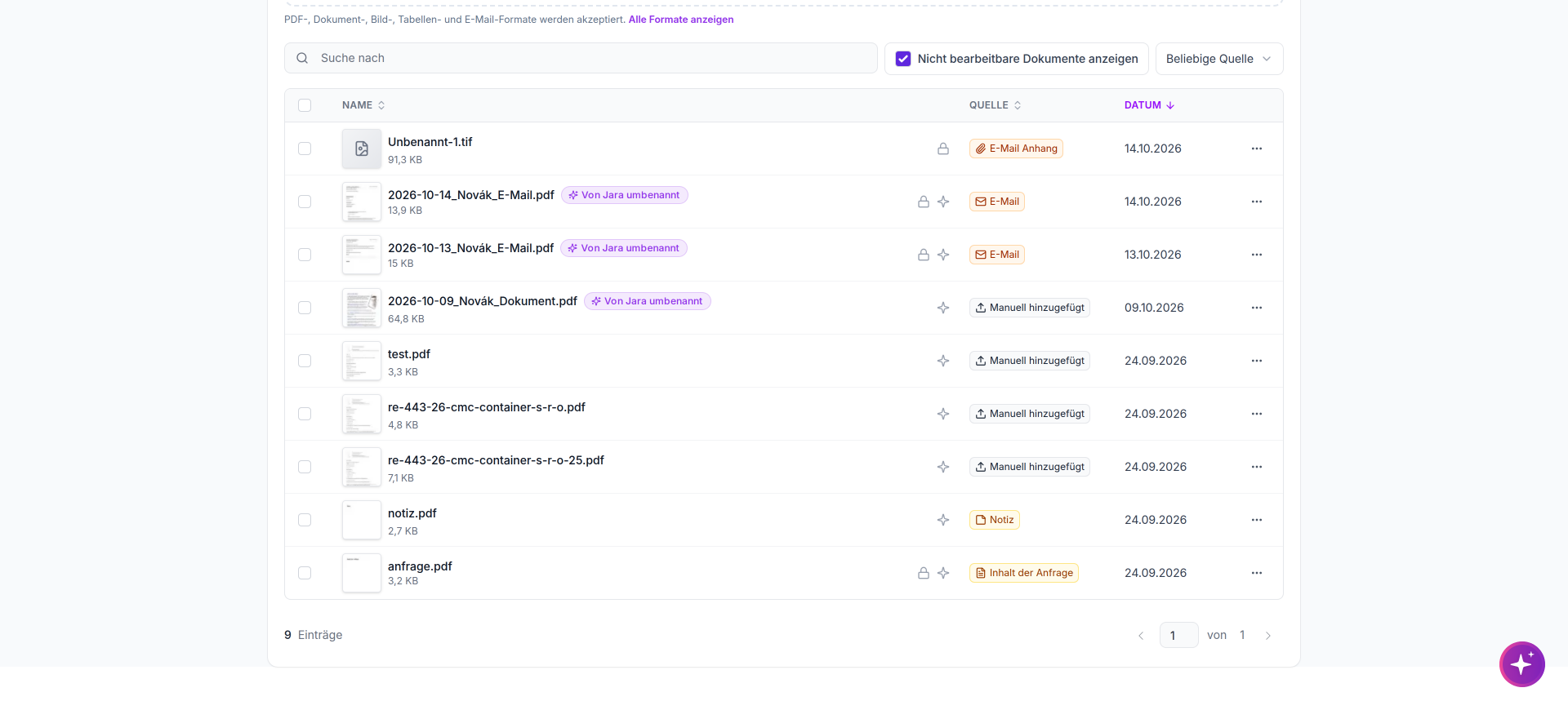Click Von Jara umbenannt badge on 2026-10-09 file

[648, 301]
